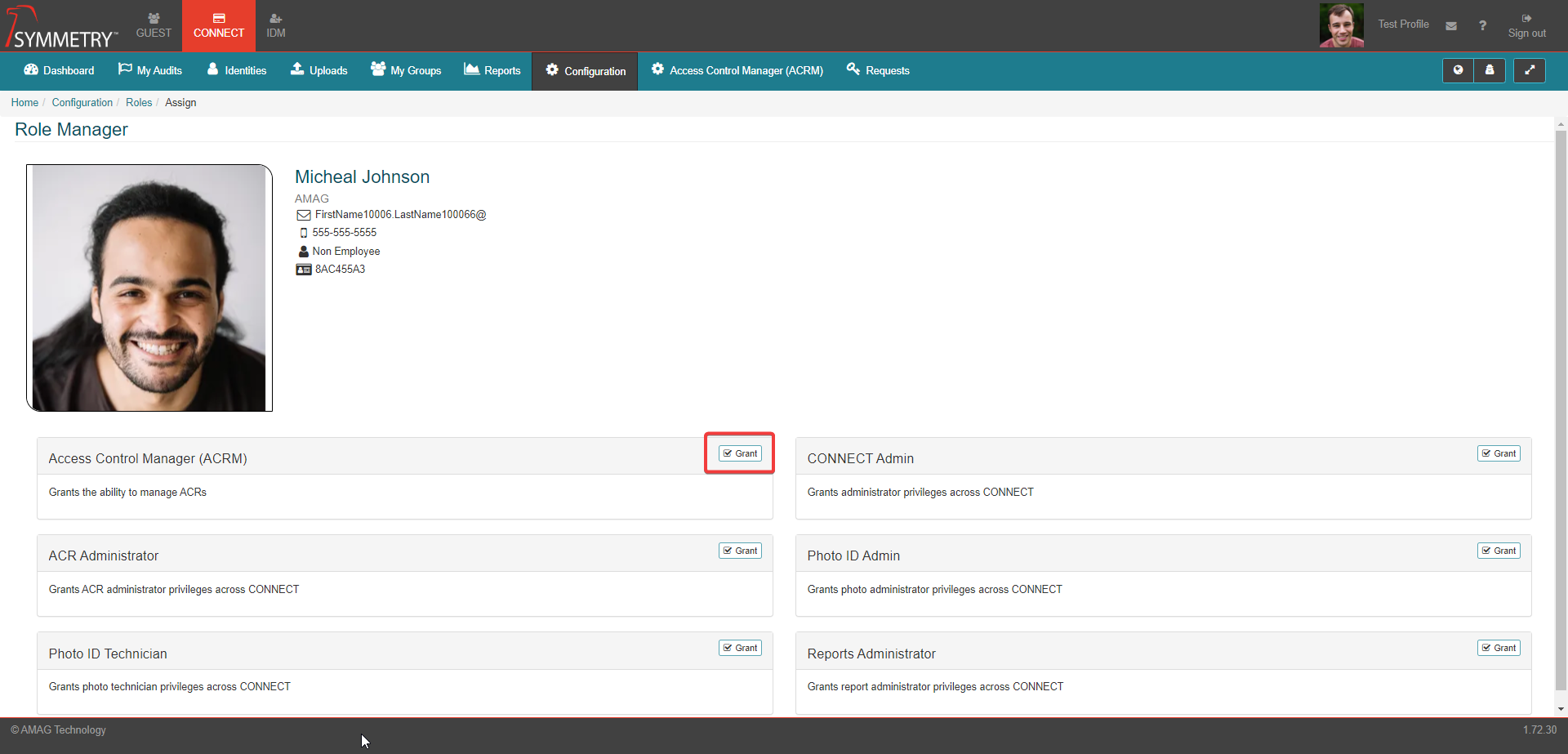Switch to the IDM module

tap(276, 25)
